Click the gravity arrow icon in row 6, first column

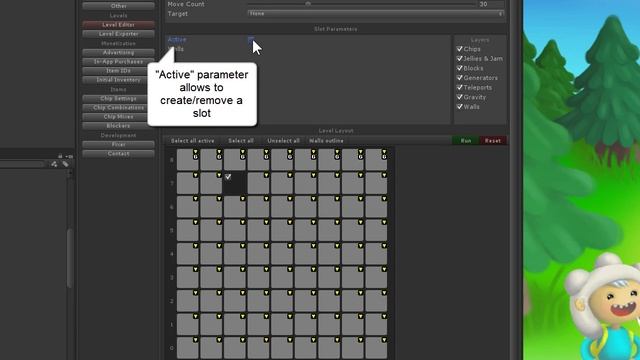pos(196,199)
